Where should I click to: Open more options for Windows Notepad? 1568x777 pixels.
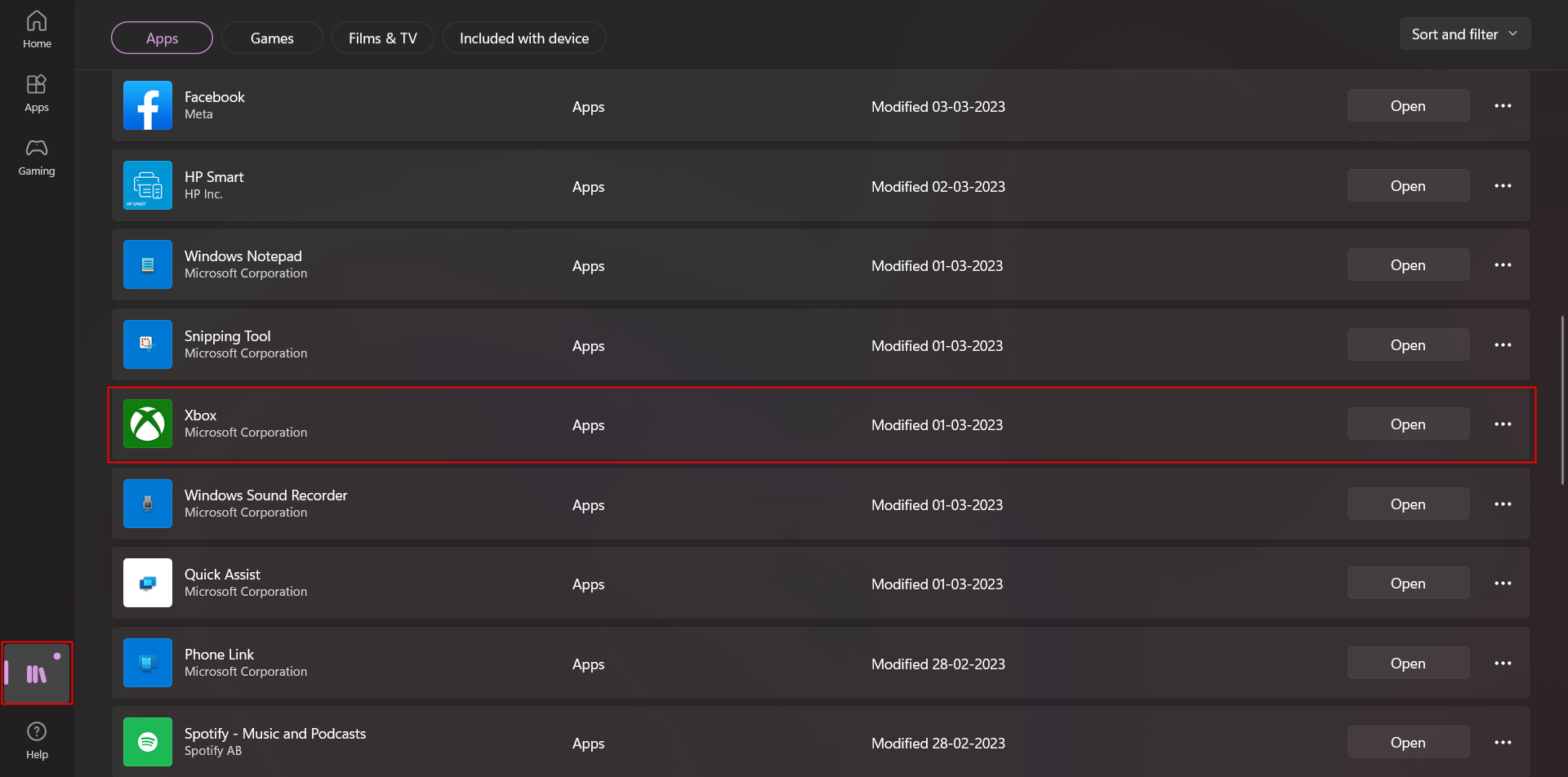pyautogui.click(x=1503, y=265)
